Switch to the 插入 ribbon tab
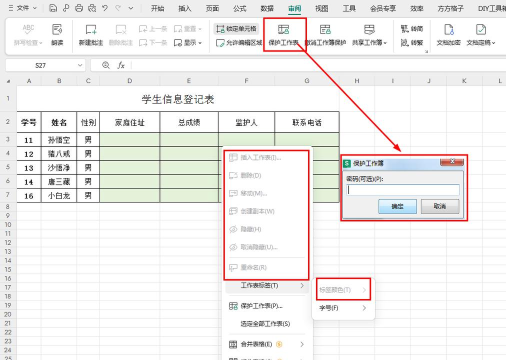 (185, 8)
